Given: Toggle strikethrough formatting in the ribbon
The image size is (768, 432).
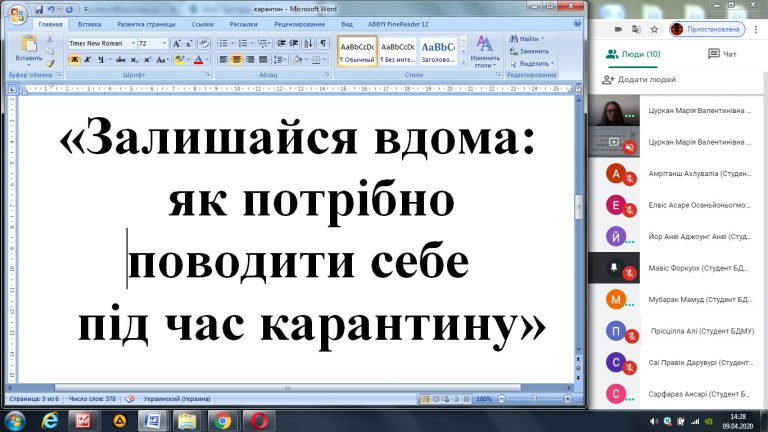Looking at the screenshot, I should [118, 60].
